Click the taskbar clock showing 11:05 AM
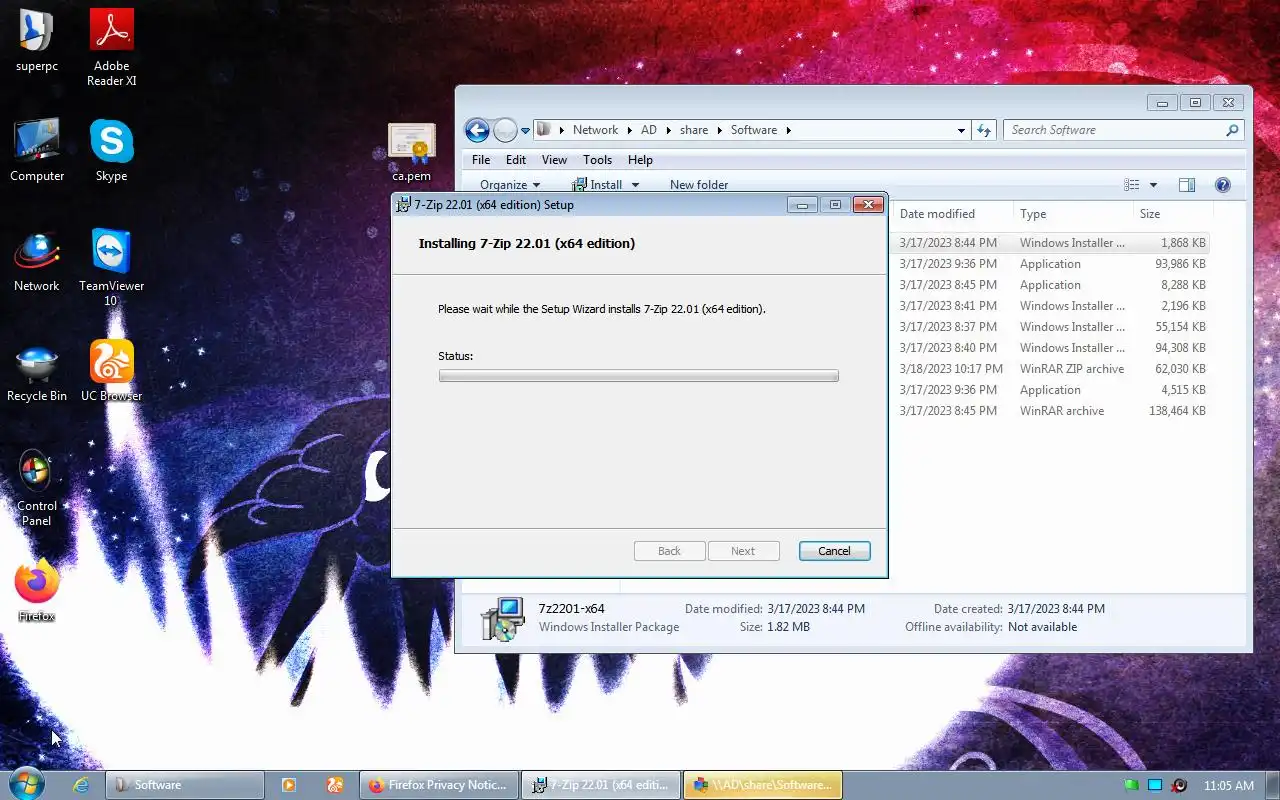Screen dimensions: 1280x800 coord(1229,786)
